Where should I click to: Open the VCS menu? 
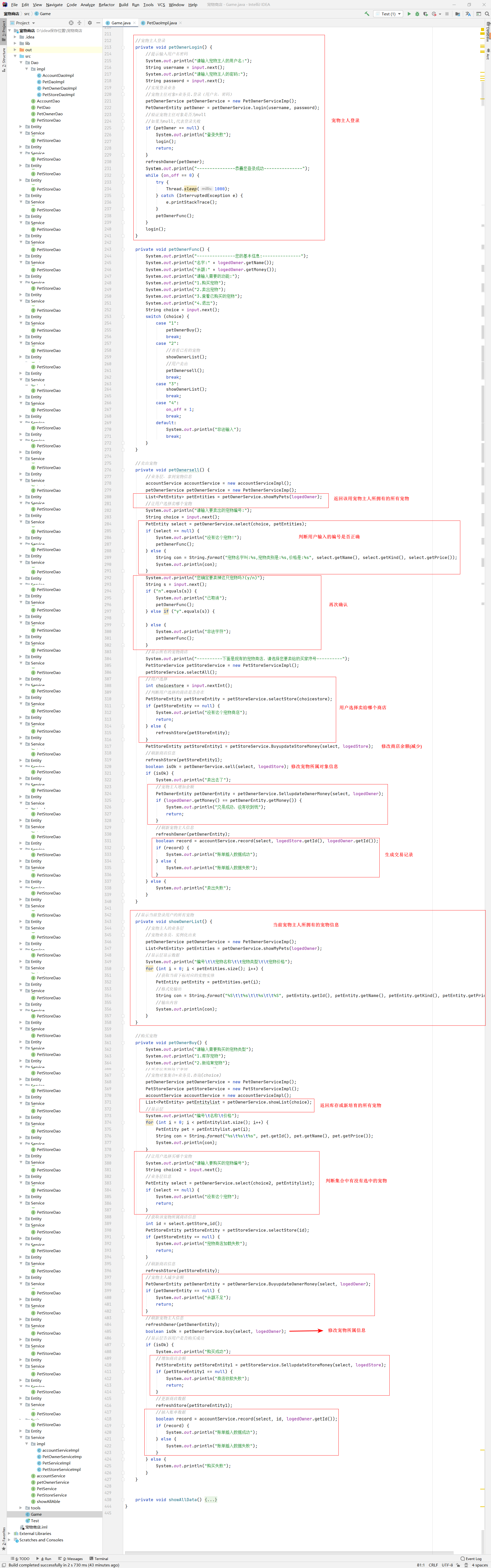point(161,4)
